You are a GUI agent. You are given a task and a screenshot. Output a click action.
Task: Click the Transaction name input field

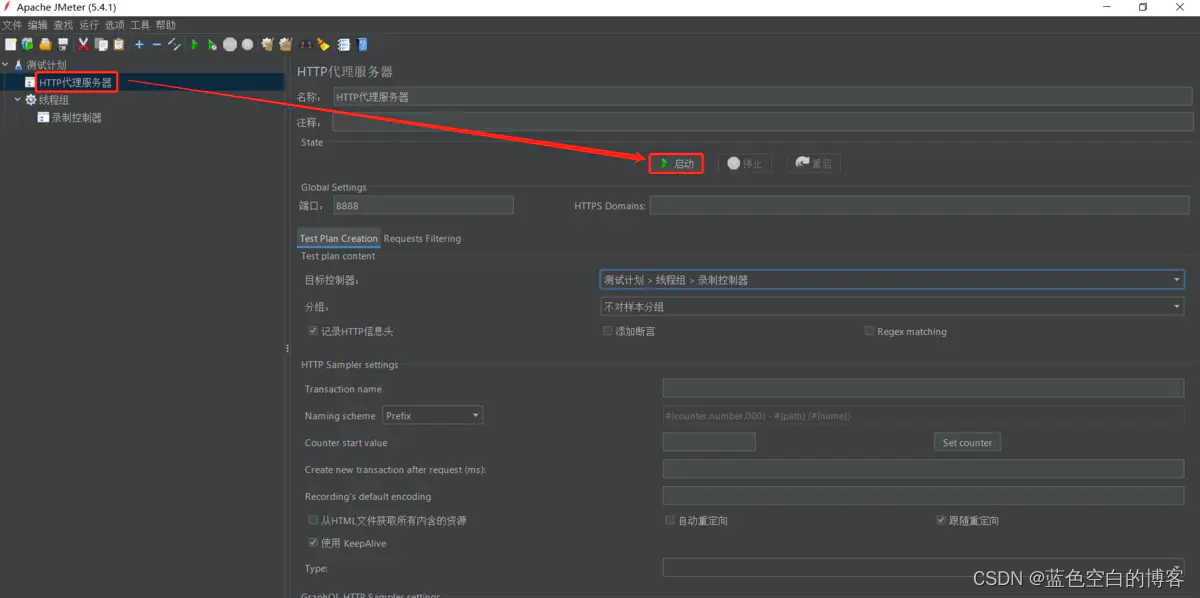pos(923,388)
